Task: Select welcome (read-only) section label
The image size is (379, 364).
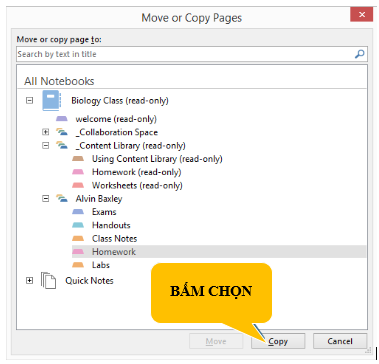Action: coord(116,119)
